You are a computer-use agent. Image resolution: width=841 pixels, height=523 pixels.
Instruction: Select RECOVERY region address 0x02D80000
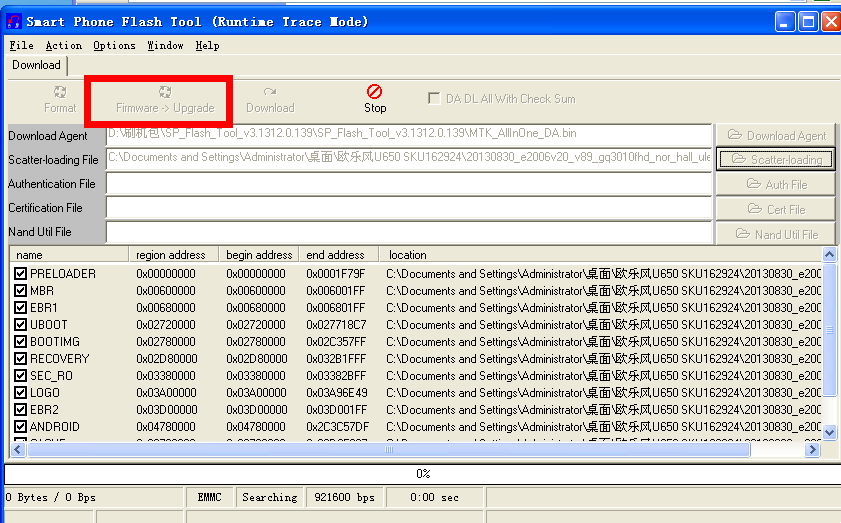coord(166,359)
